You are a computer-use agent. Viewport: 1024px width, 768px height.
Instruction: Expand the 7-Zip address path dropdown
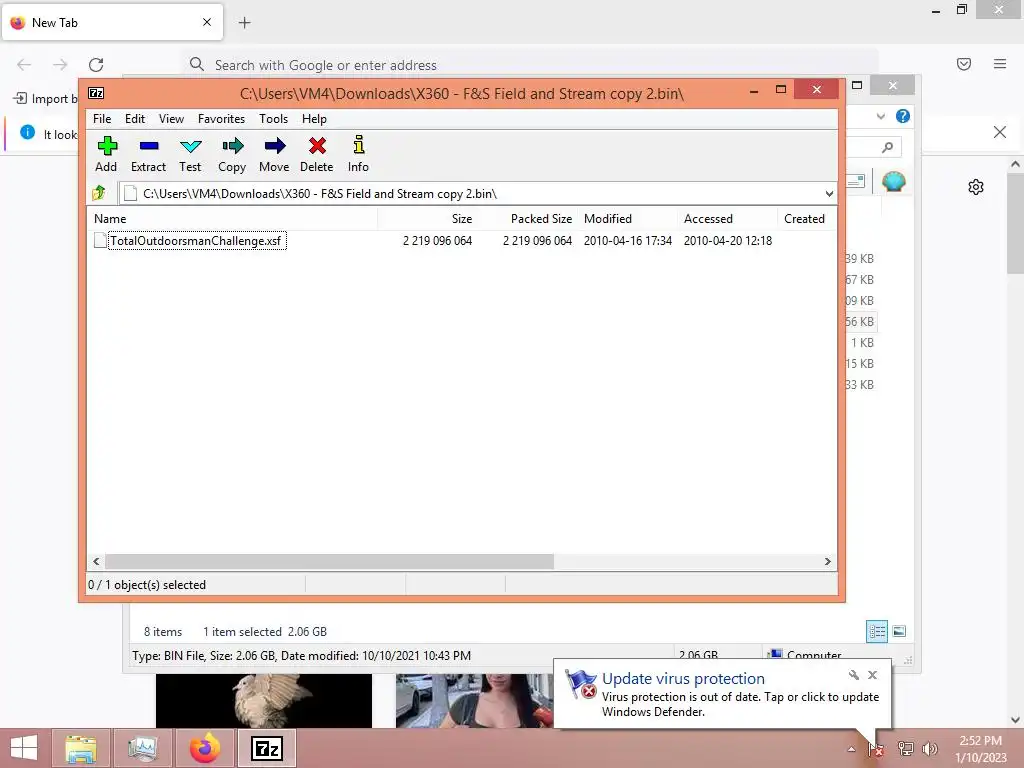(x=829, y=194)
